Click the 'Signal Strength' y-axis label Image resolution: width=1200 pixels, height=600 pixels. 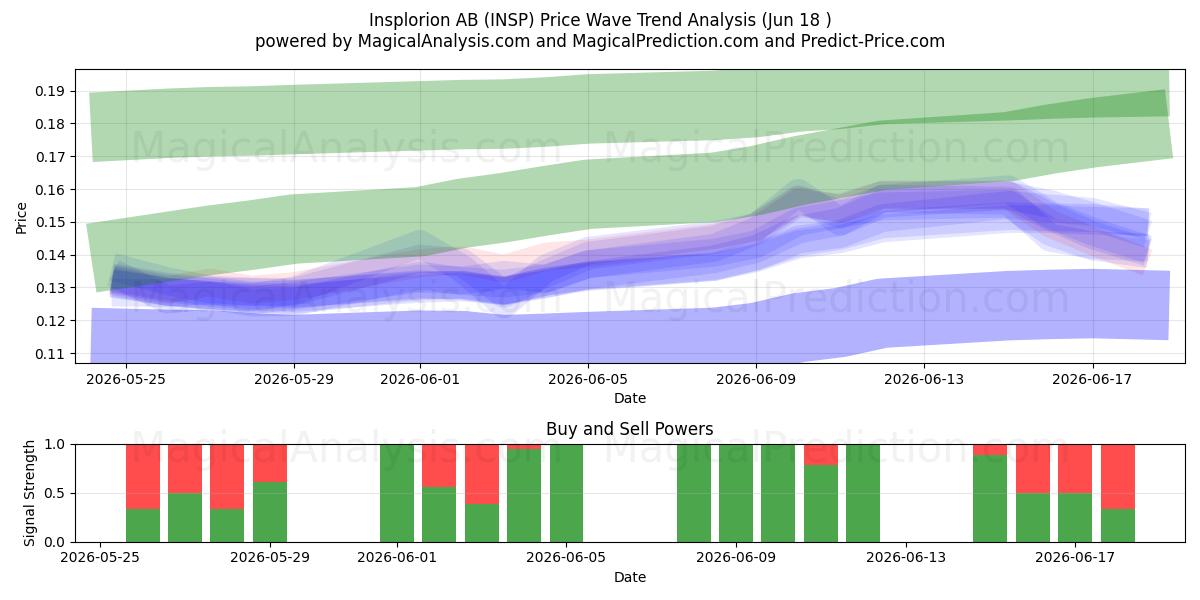tap(29, 493)
